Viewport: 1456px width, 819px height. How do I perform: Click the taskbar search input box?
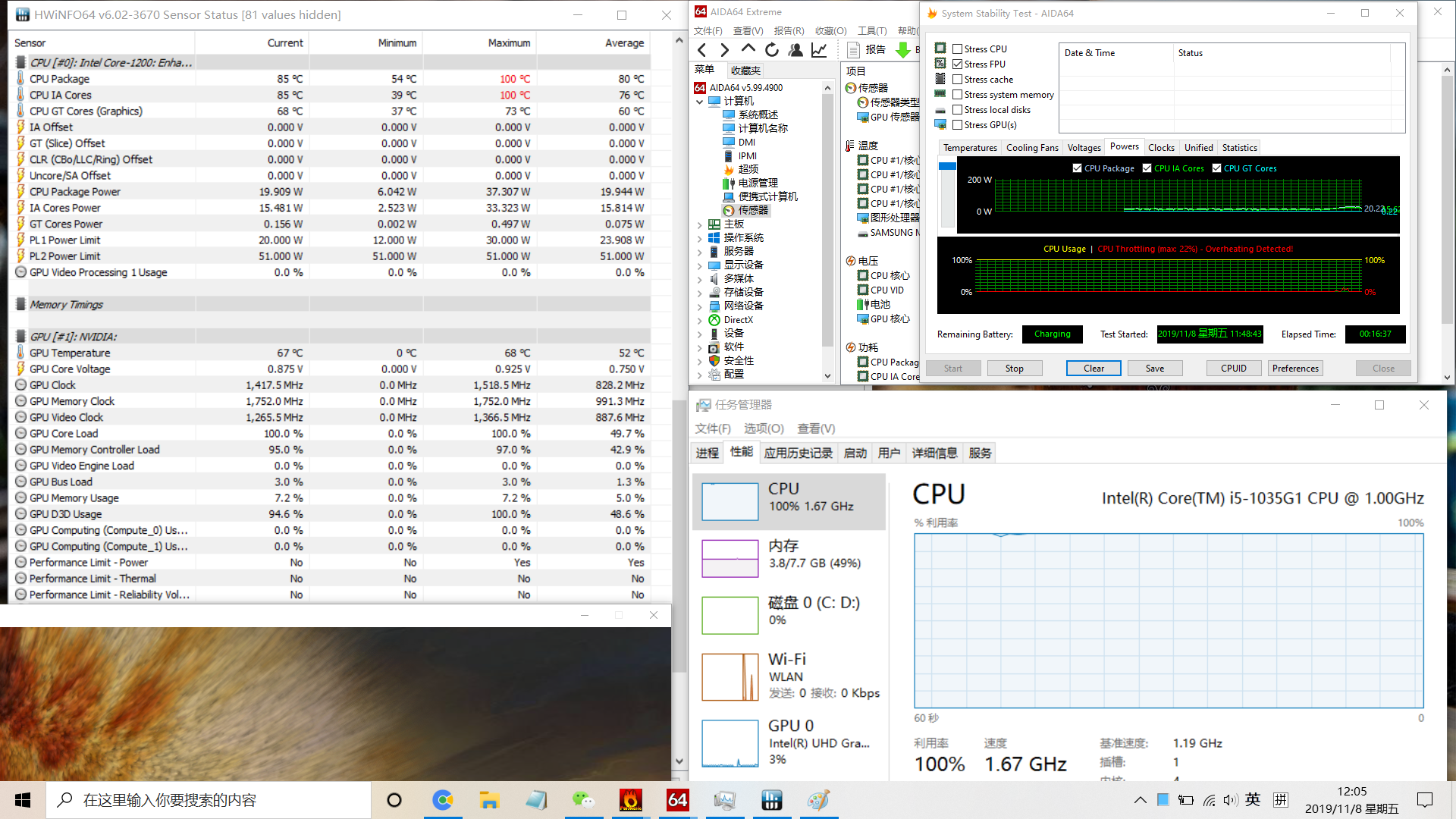tap(209, 800)
